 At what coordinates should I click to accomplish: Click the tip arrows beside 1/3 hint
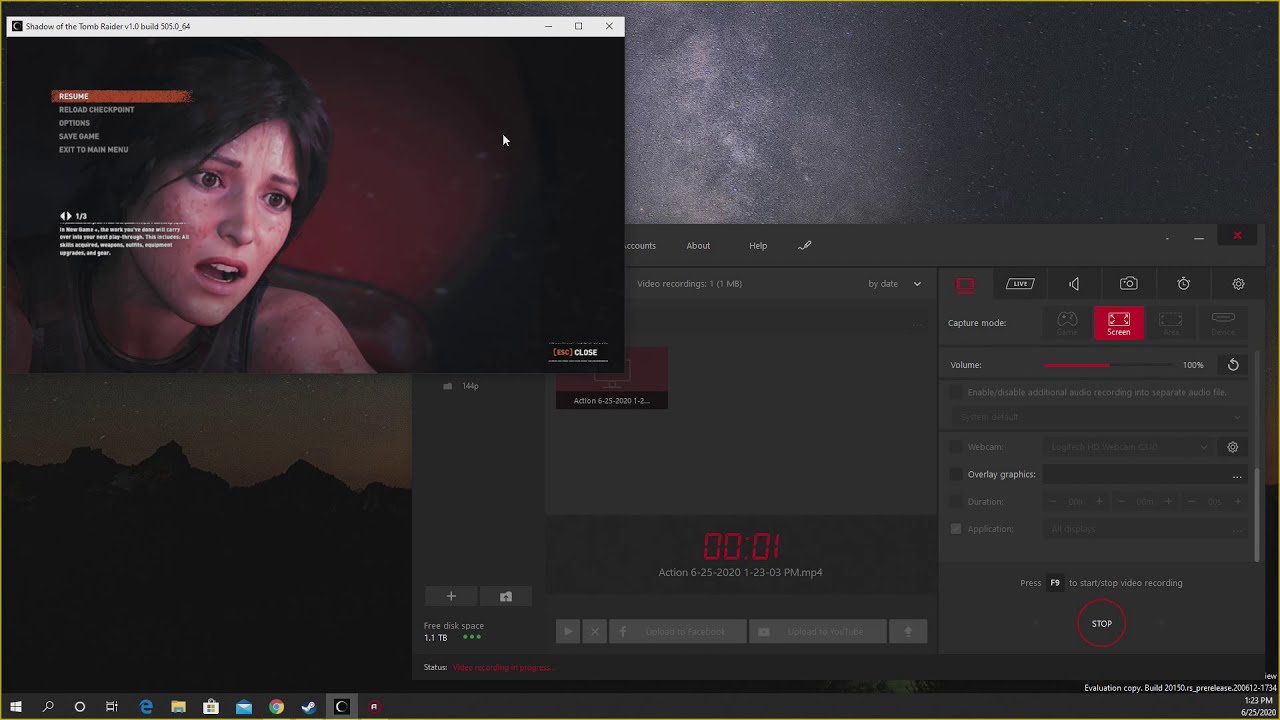pyautogui.click(x=65, y=216)
